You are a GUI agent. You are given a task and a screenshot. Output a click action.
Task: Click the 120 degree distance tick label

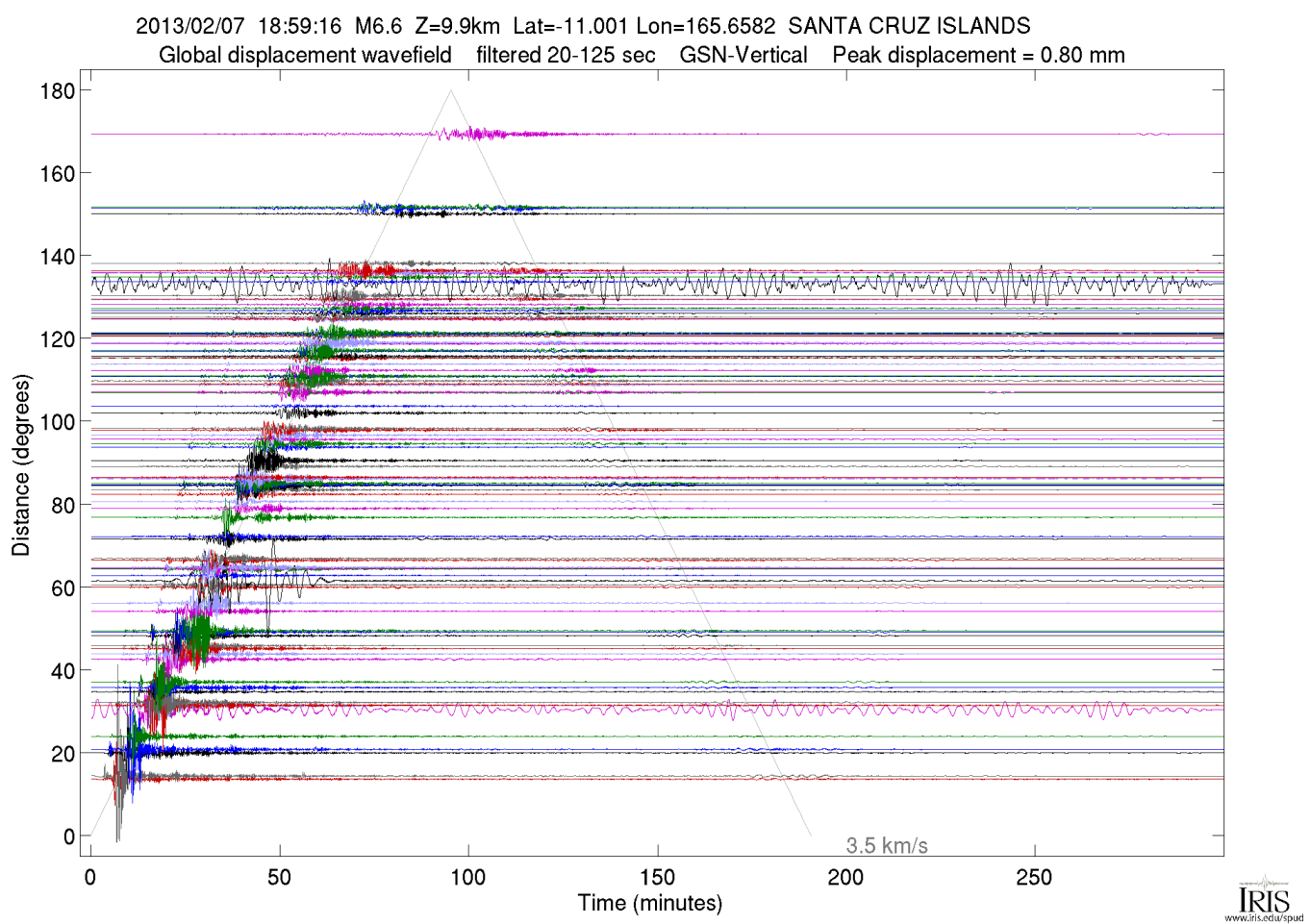[57, 339]
